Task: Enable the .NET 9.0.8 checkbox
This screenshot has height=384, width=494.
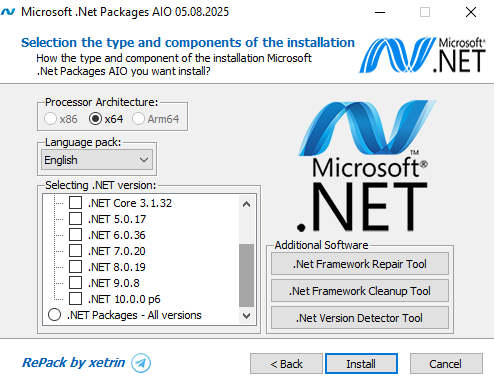Action: [75, 283]
